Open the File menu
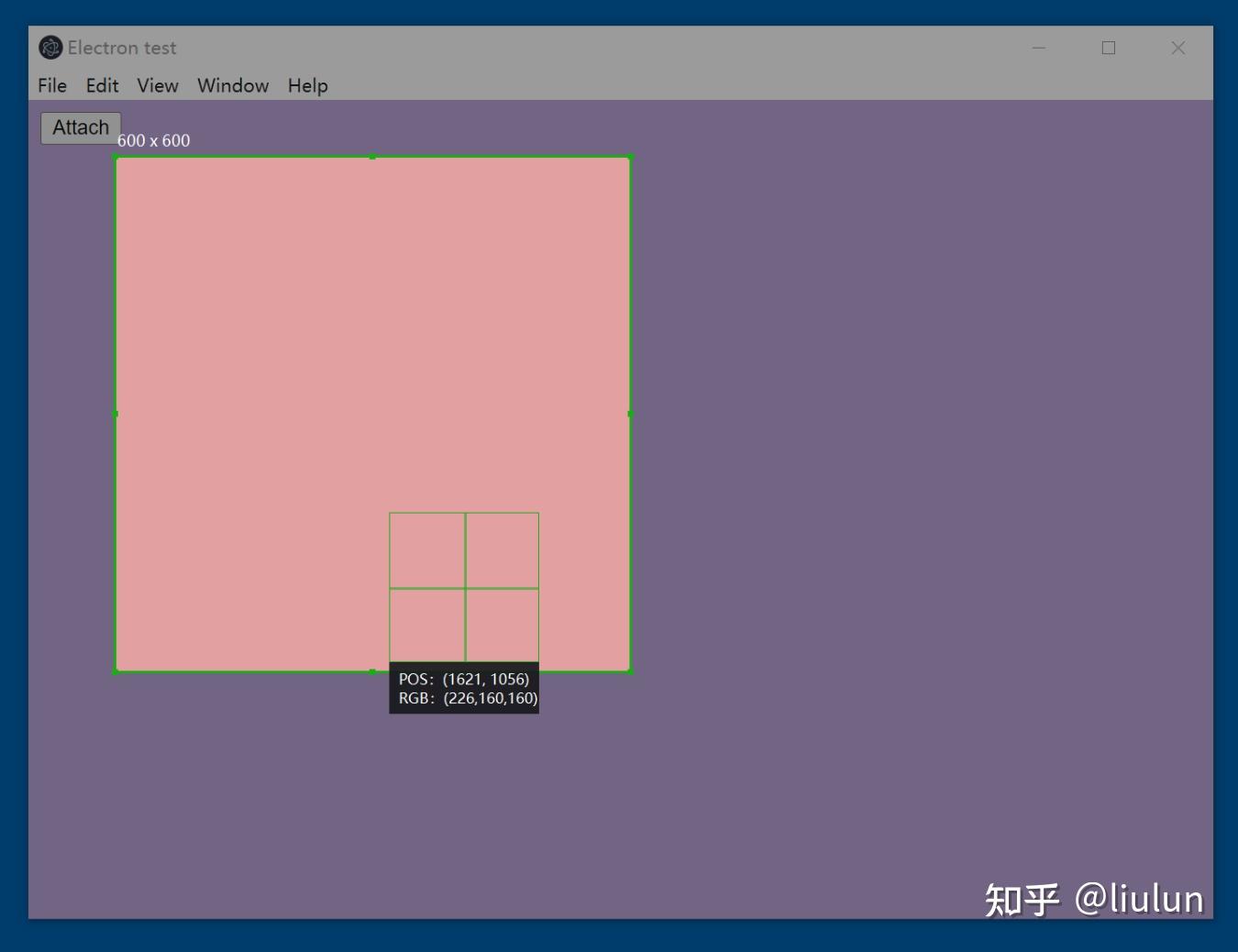The image size is (1238, 952). [51, 85]
